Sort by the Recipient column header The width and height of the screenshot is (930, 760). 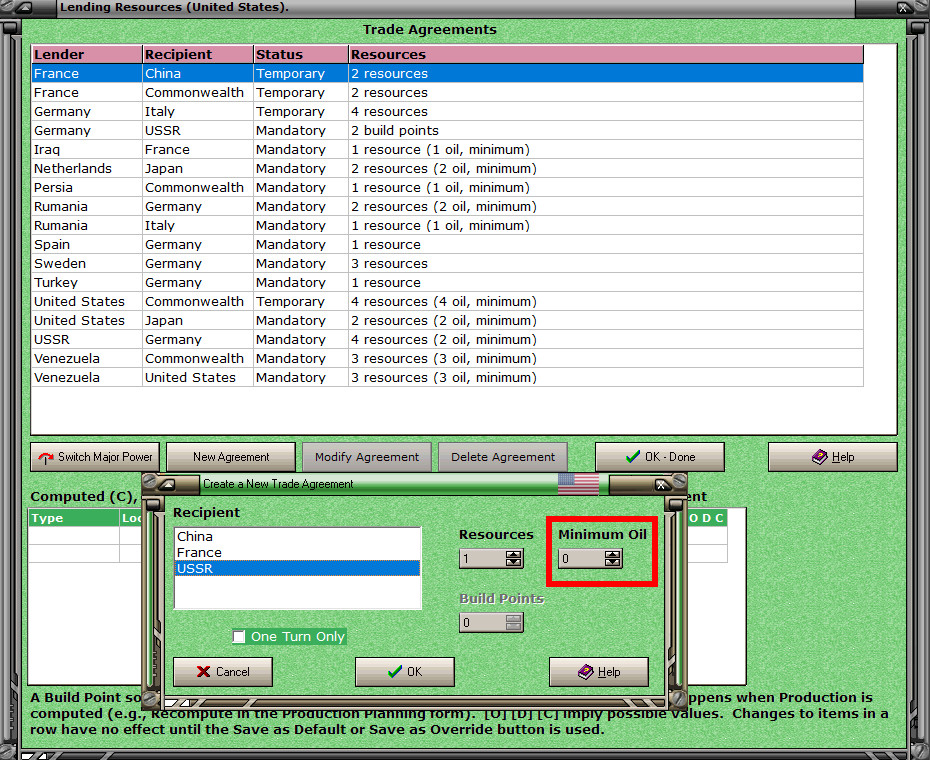pos(198,55)
